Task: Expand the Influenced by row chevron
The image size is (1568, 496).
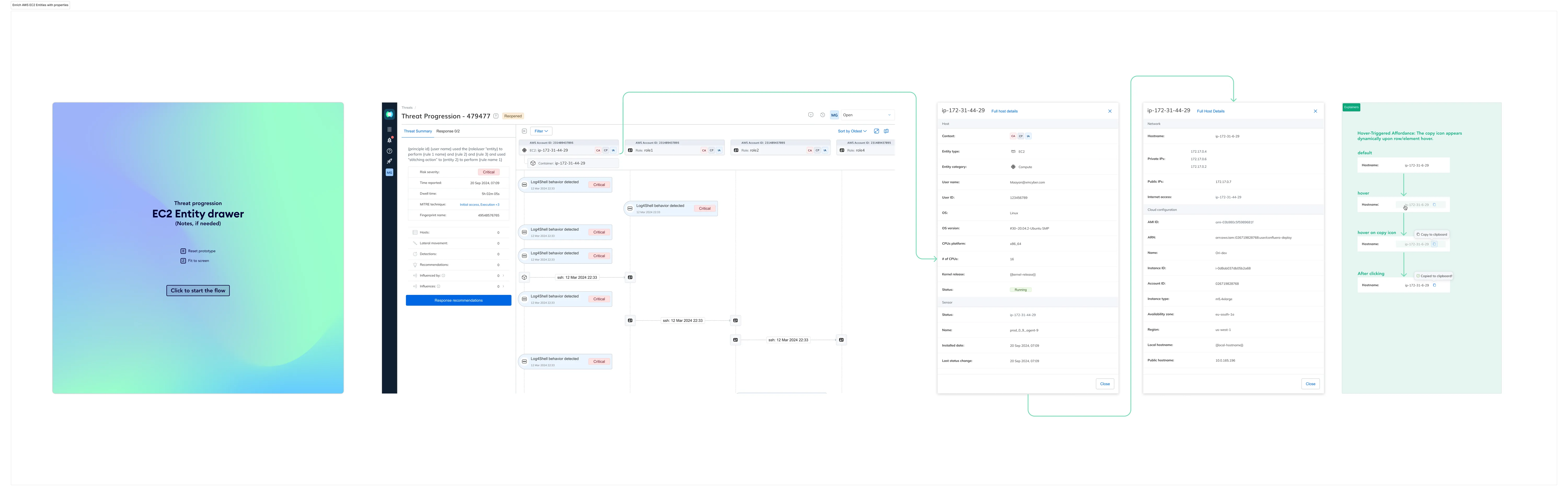Action: (x=503, y=275)
